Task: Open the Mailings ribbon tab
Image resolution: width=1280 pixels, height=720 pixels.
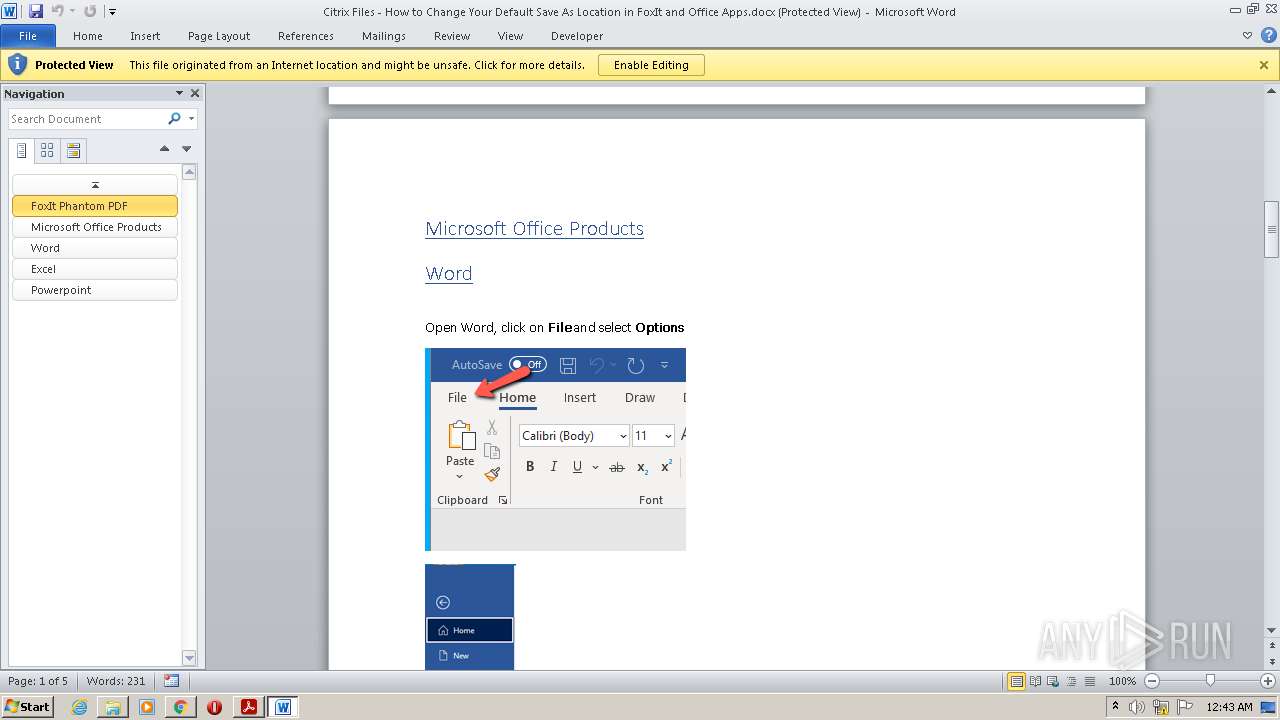Action: [x=384, y=36]
